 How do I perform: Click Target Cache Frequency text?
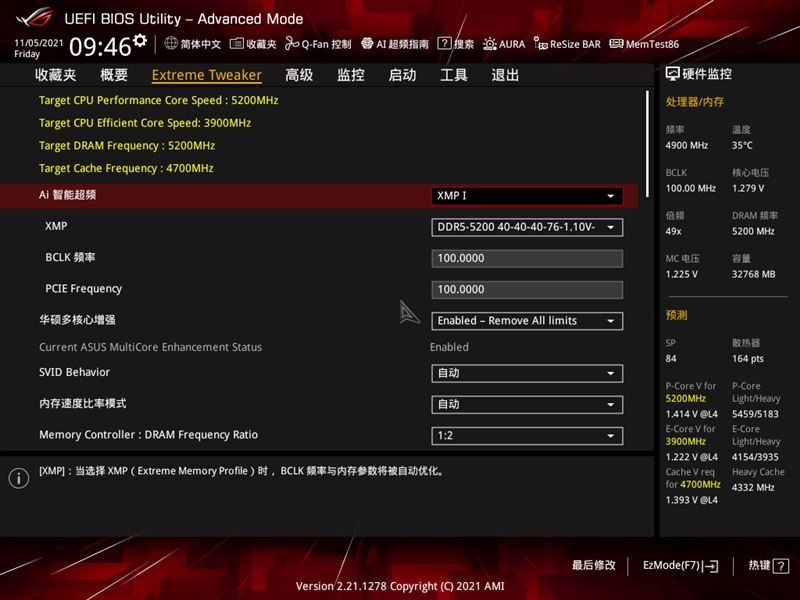(x=126, y=168)
